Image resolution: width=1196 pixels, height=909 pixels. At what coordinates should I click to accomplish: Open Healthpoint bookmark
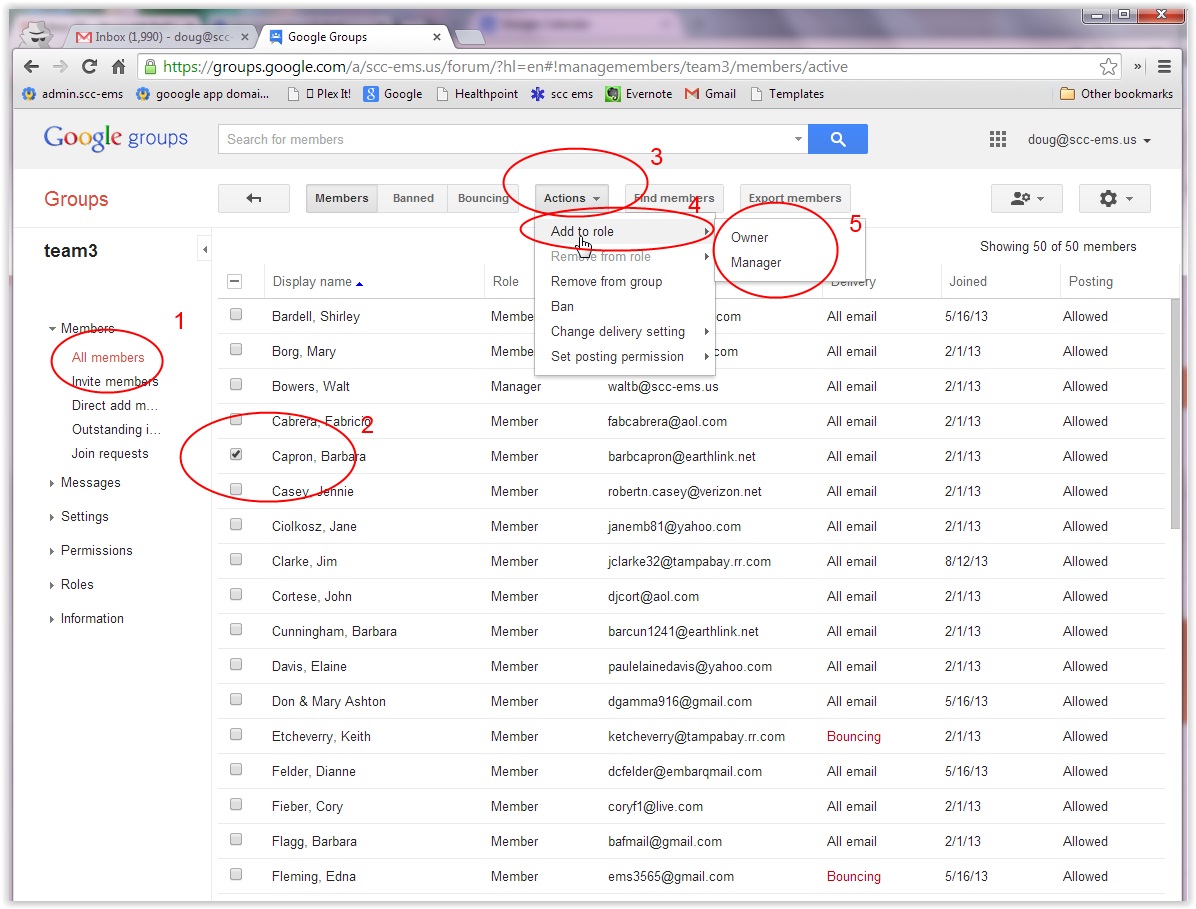pos(477,94)
